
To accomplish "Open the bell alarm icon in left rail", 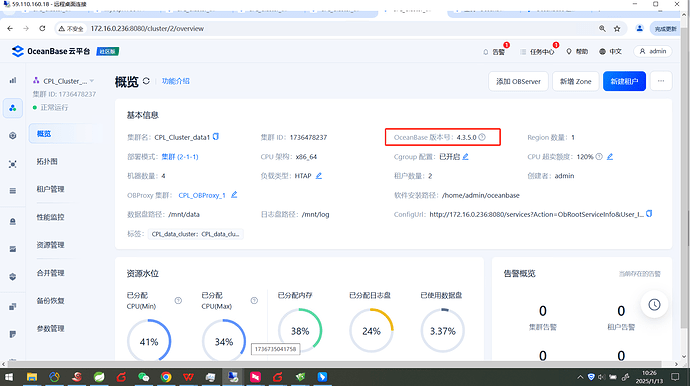I will 13,221.
